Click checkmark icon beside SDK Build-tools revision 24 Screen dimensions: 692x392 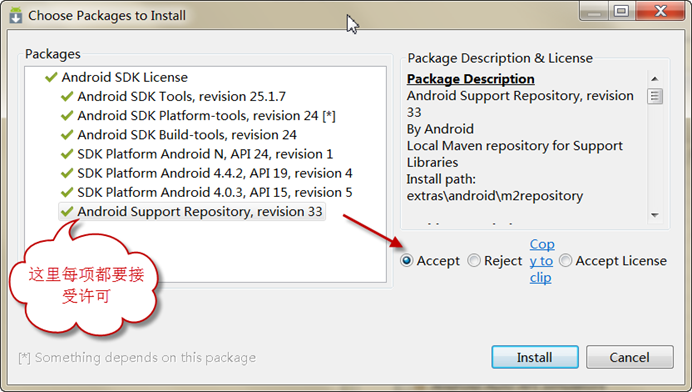click(x=67, y=135)
